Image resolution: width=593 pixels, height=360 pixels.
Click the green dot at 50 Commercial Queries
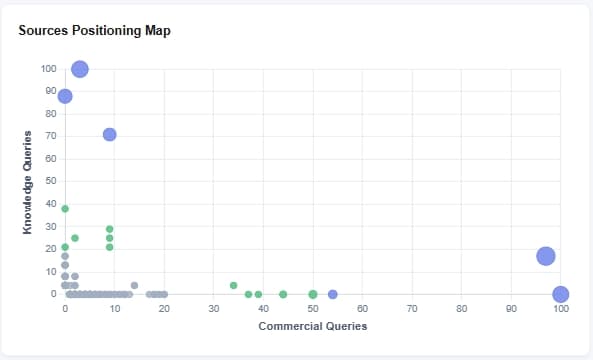pos(313,294)
